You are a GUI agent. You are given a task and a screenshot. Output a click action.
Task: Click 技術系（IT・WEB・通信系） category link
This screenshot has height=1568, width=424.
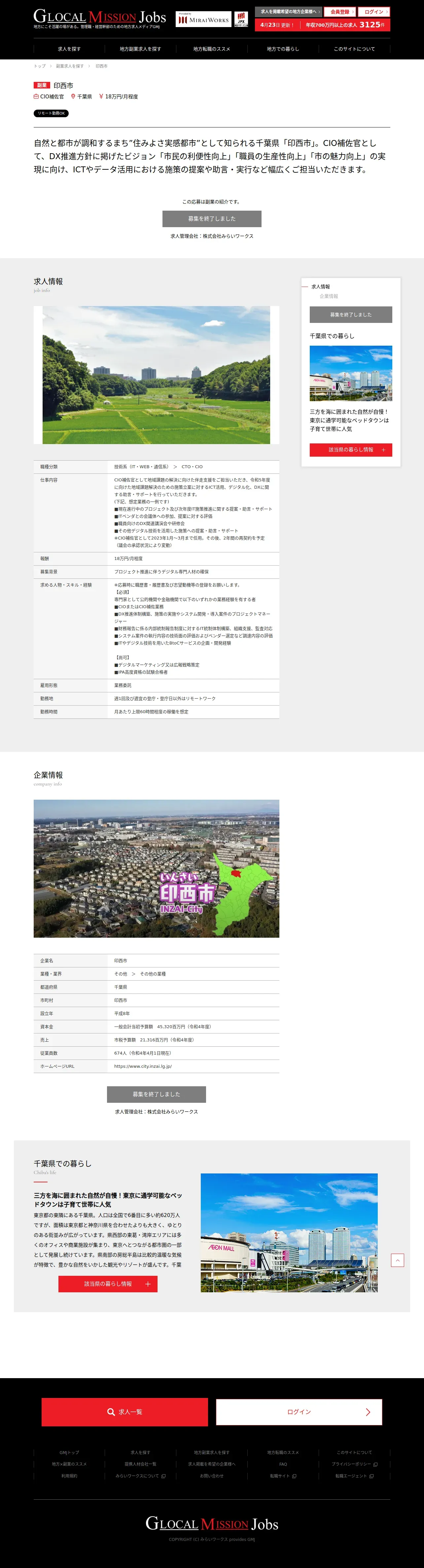tap(141, 467)
